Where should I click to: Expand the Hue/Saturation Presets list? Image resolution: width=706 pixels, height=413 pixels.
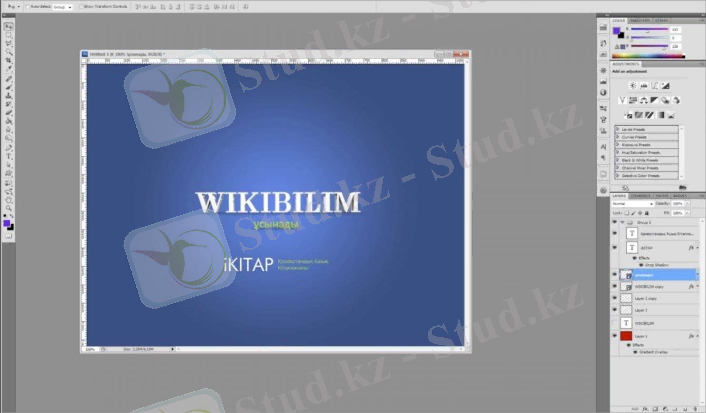[x=617, y=153]
